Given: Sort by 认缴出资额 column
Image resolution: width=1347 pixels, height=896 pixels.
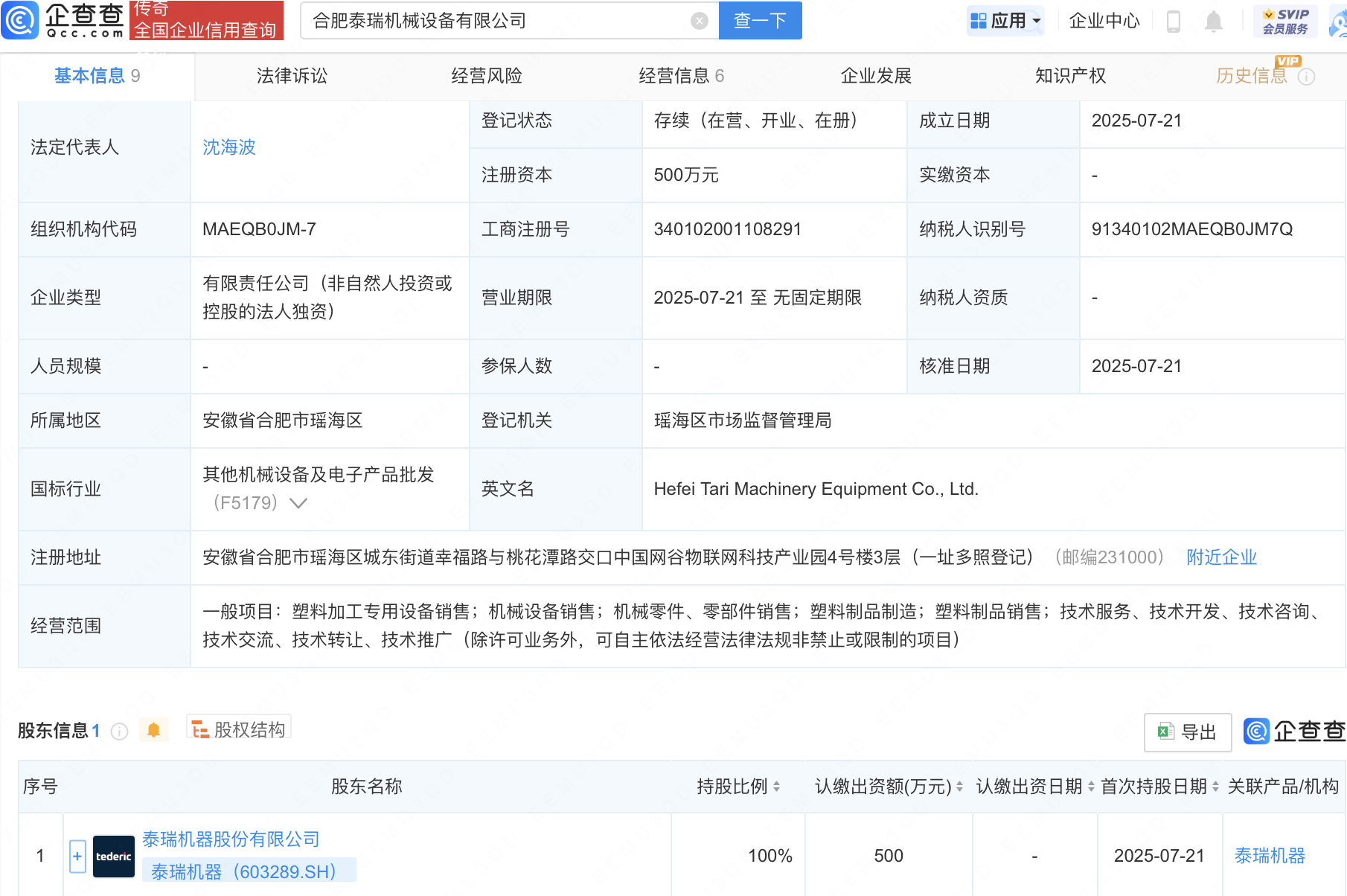Looking at the screenshot, I should click(959, 787).
